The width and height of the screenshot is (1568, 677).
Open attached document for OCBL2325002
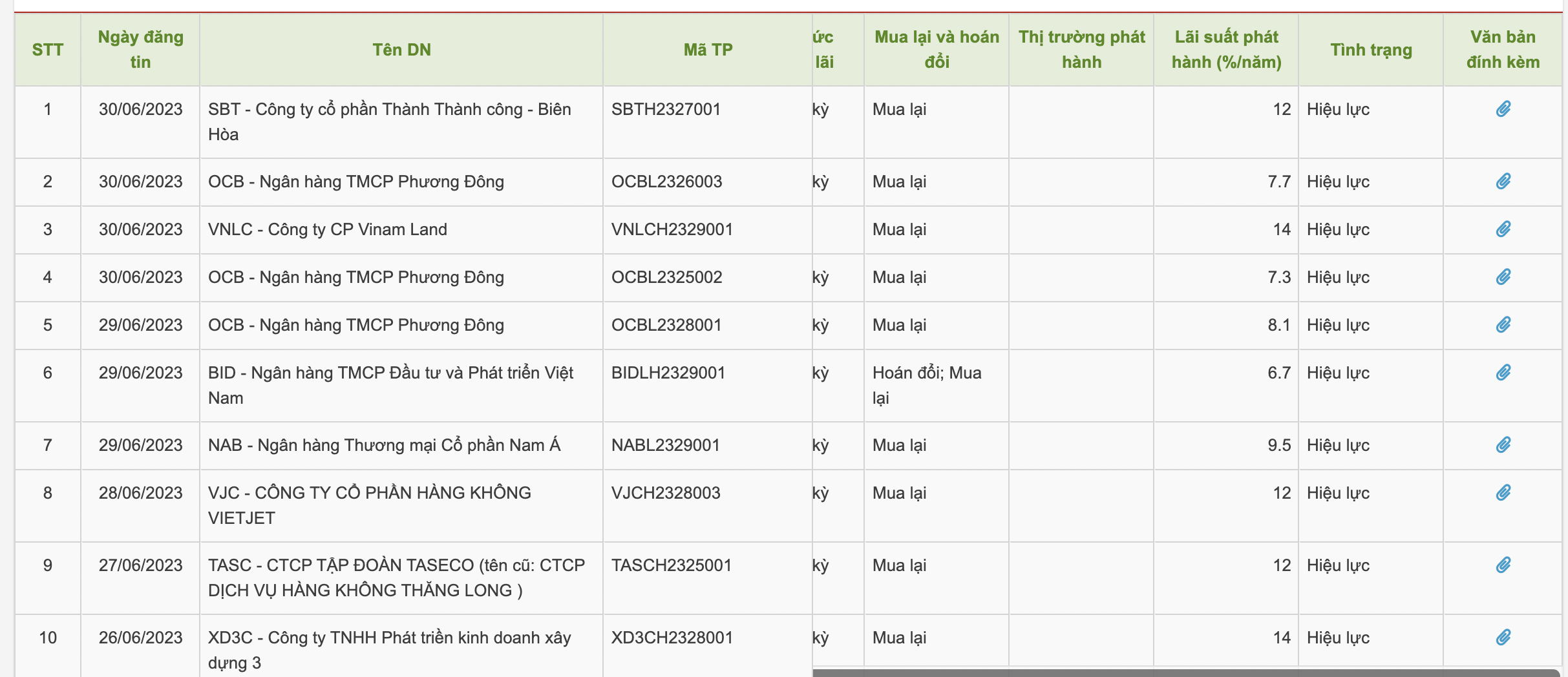(x=1503, y=277)
